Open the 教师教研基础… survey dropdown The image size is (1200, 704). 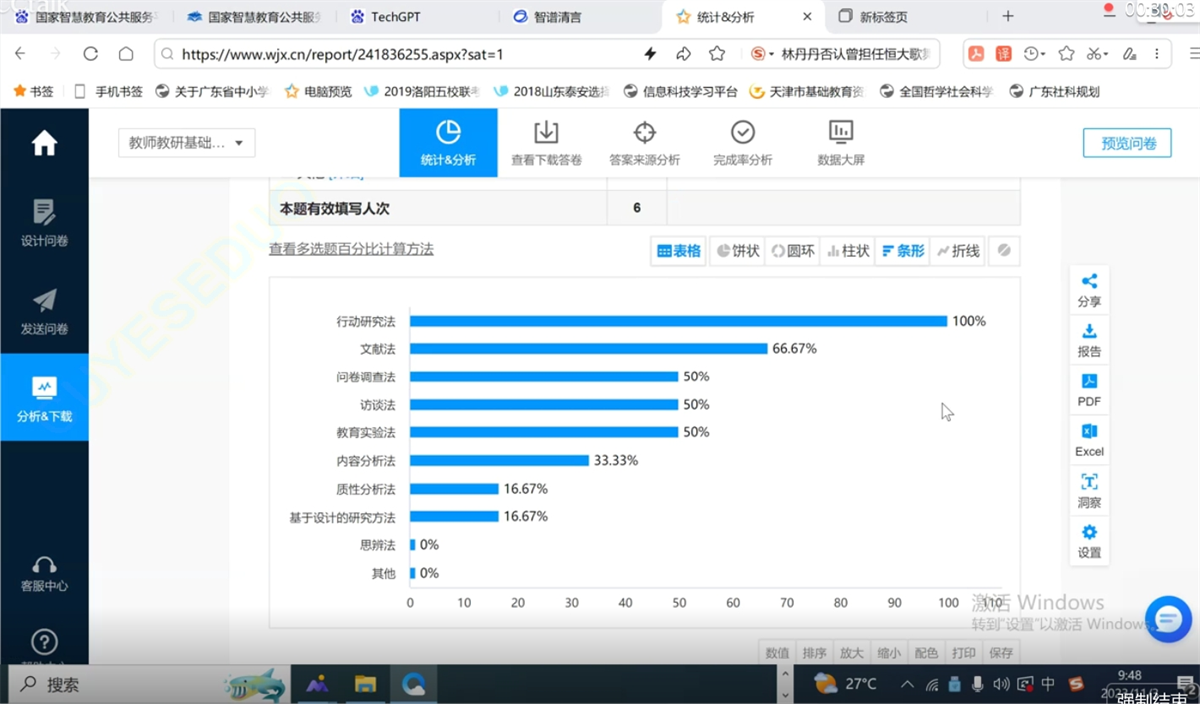click(186, 143)
